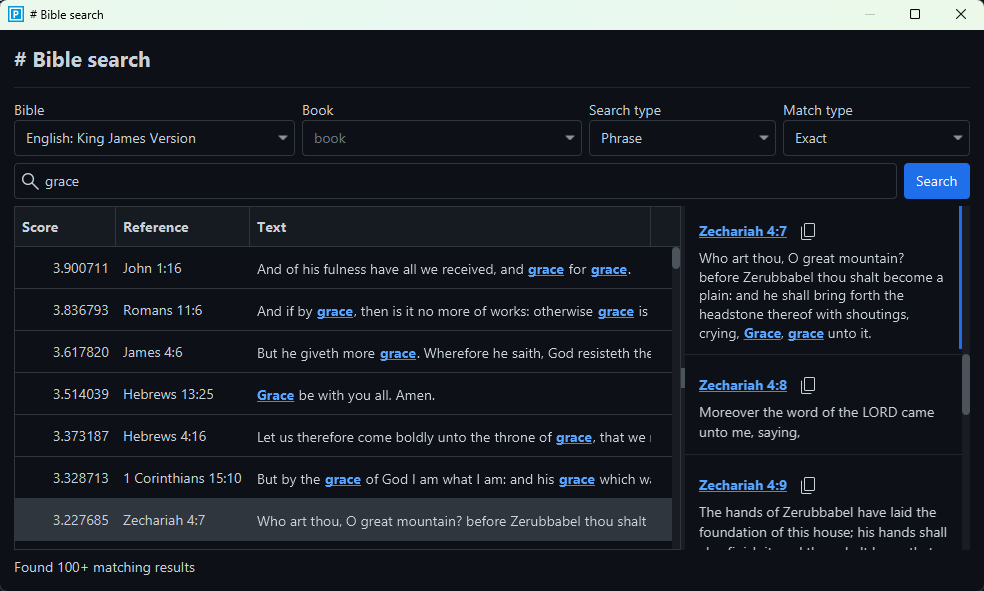
Task: Click copy icon beside Zechariah 4:8
Action: (x=808, y=386)
